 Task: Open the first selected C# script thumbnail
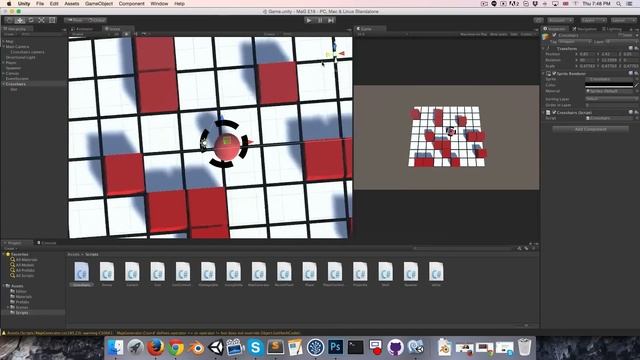click(81, 271)
